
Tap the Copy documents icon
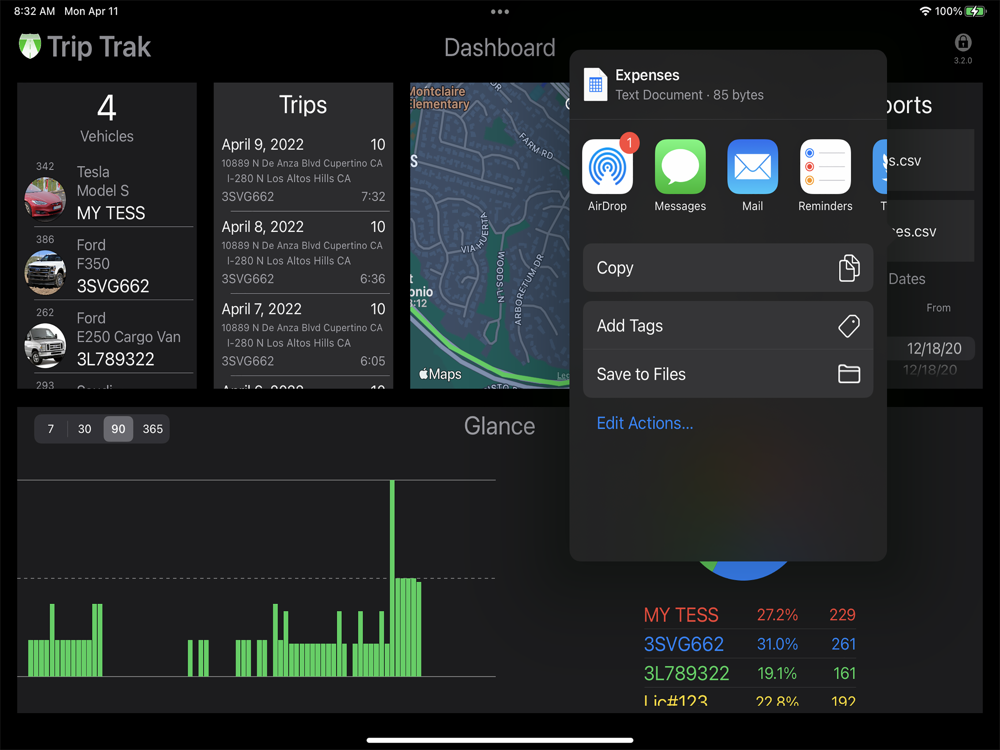pos(849,268)
